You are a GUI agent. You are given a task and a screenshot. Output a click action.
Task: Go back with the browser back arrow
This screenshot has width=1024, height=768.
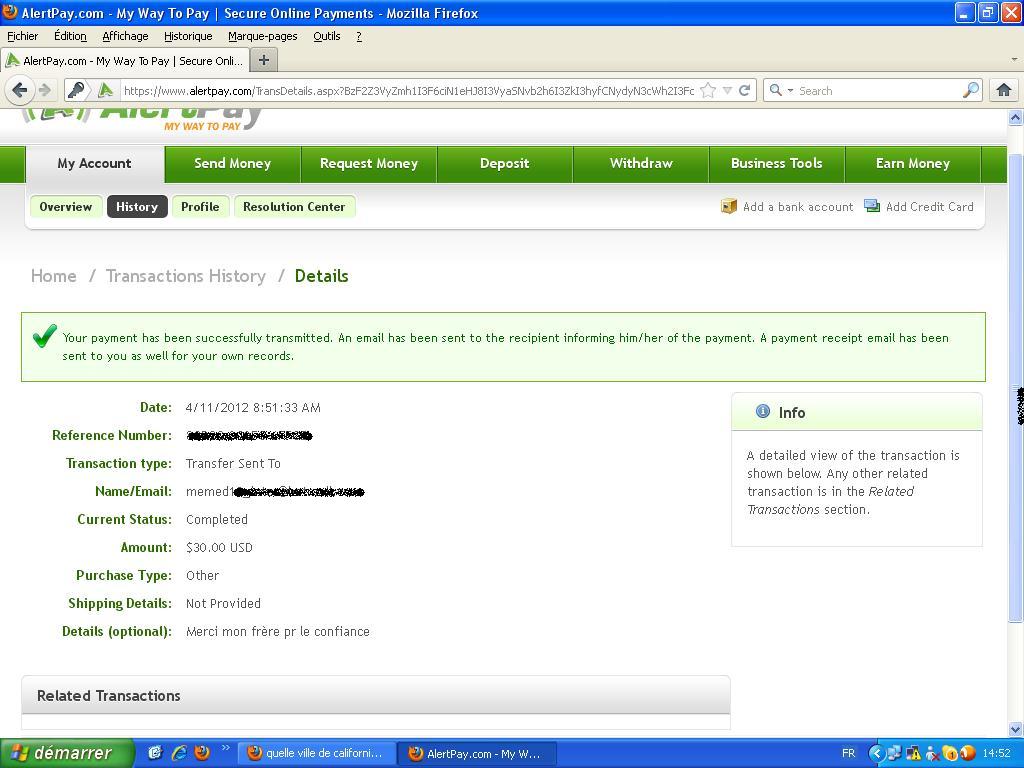coord(20,90)
